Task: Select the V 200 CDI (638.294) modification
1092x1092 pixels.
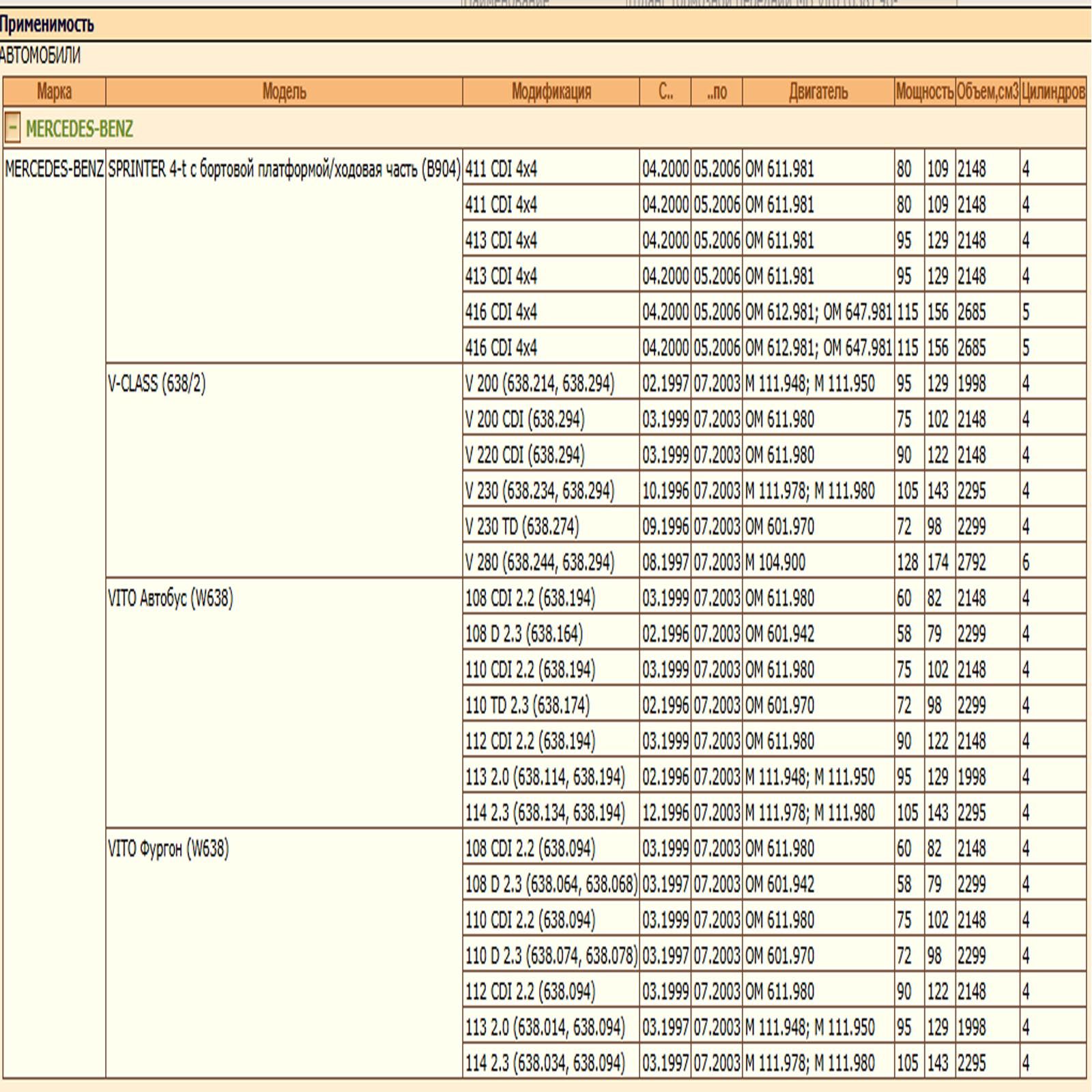Action: [x=525, y=419]
